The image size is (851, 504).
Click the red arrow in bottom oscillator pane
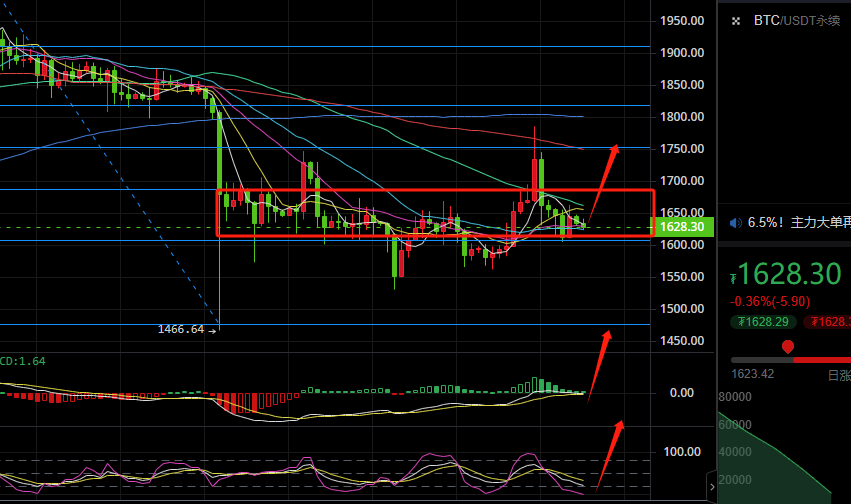609,453
